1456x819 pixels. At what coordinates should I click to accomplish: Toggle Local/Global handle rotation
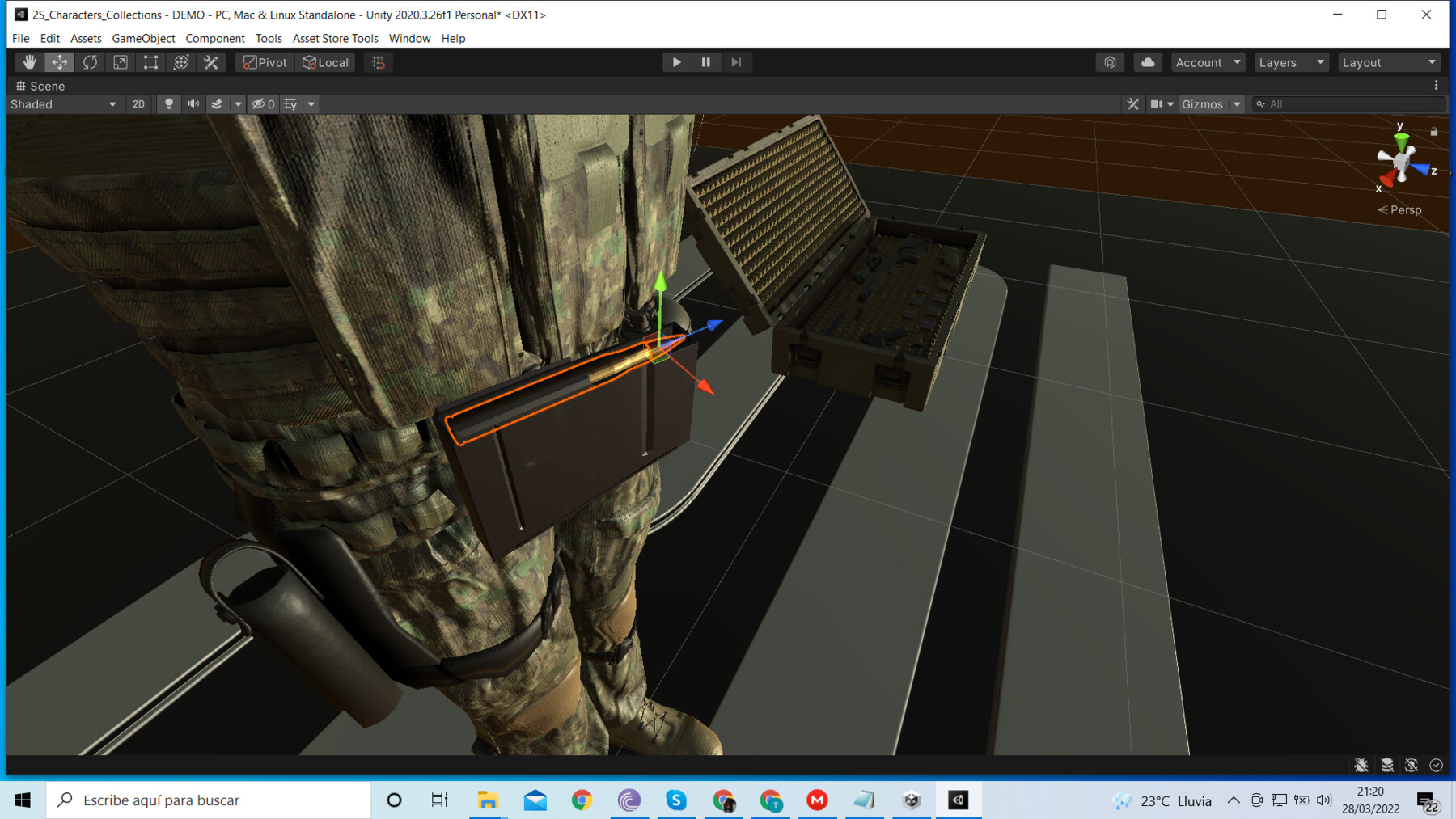[325, 62]
